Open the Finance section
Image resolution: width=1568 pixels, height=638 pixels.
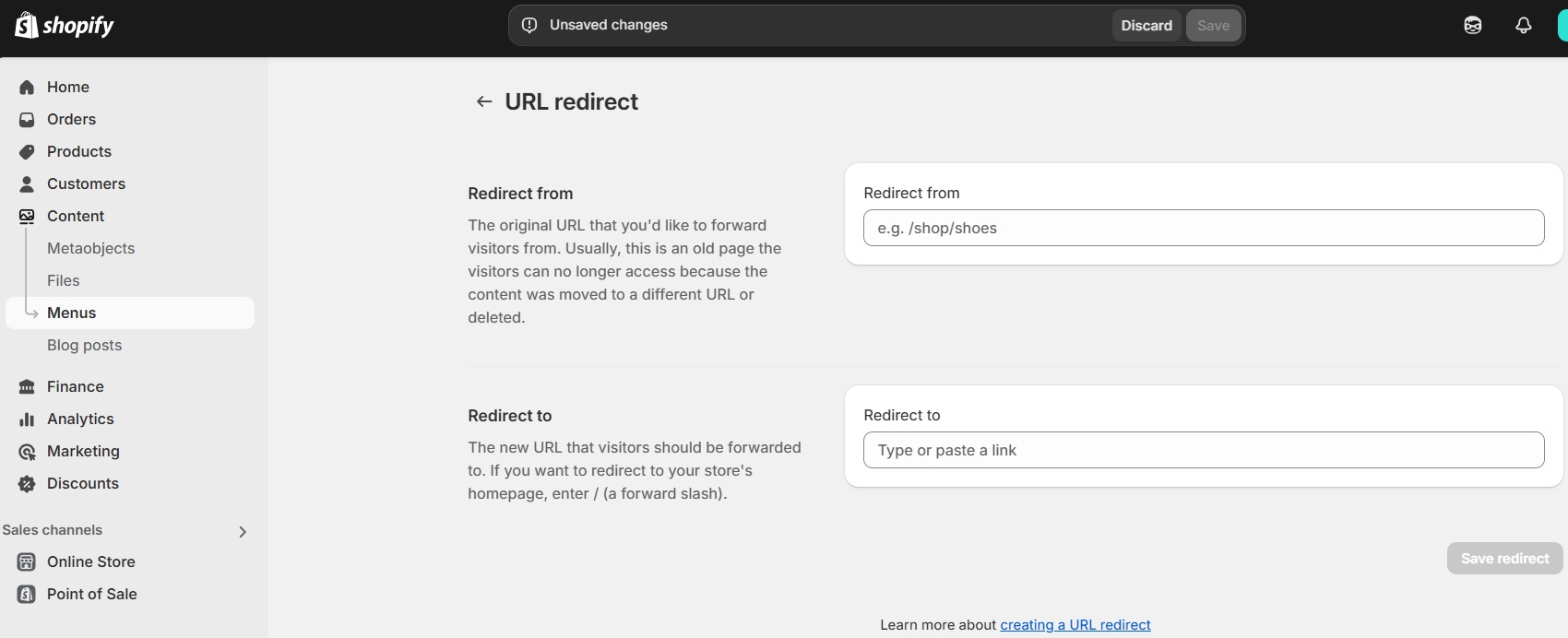[75, 386]
